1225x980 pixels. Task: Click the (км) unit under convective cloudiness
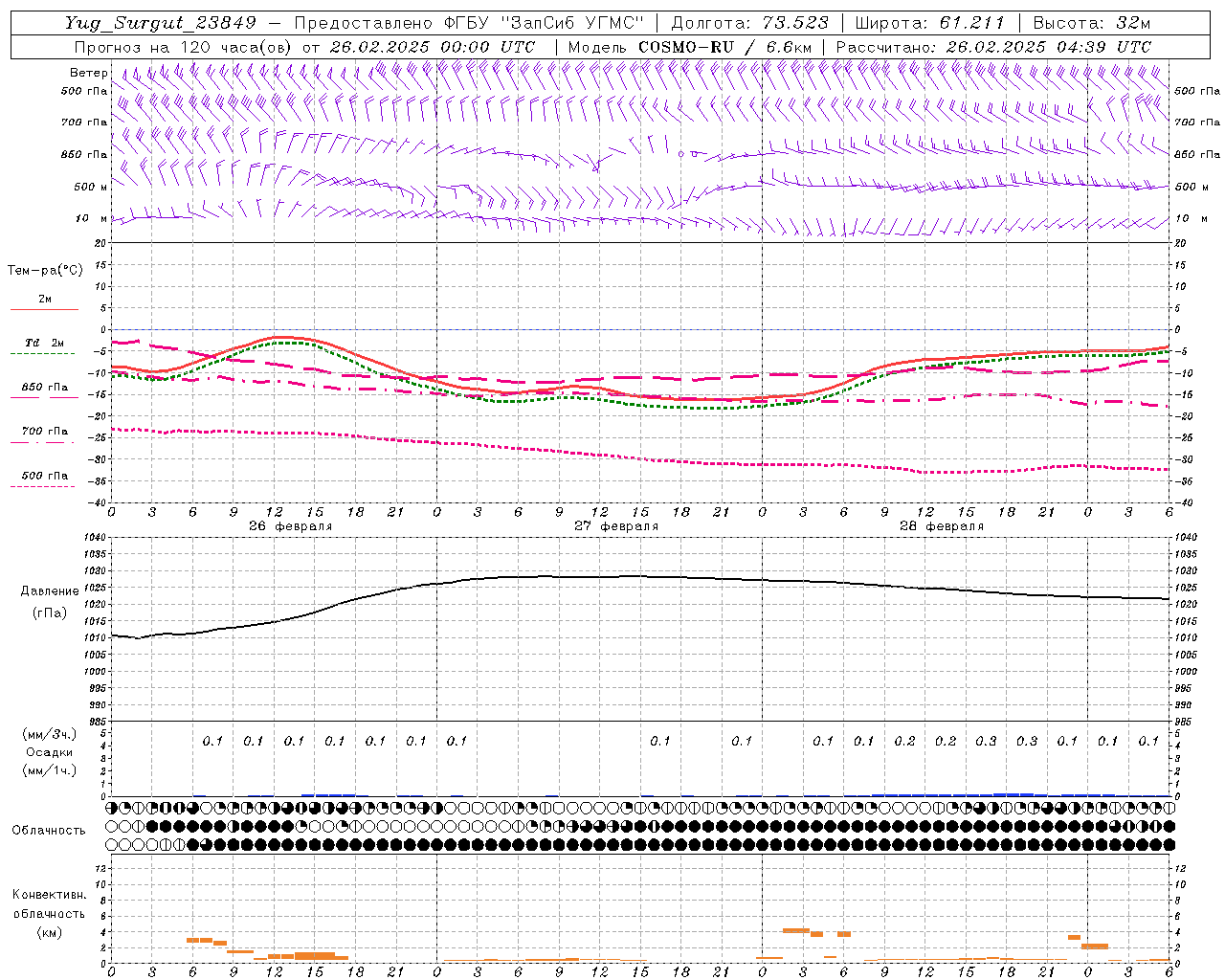50,932
